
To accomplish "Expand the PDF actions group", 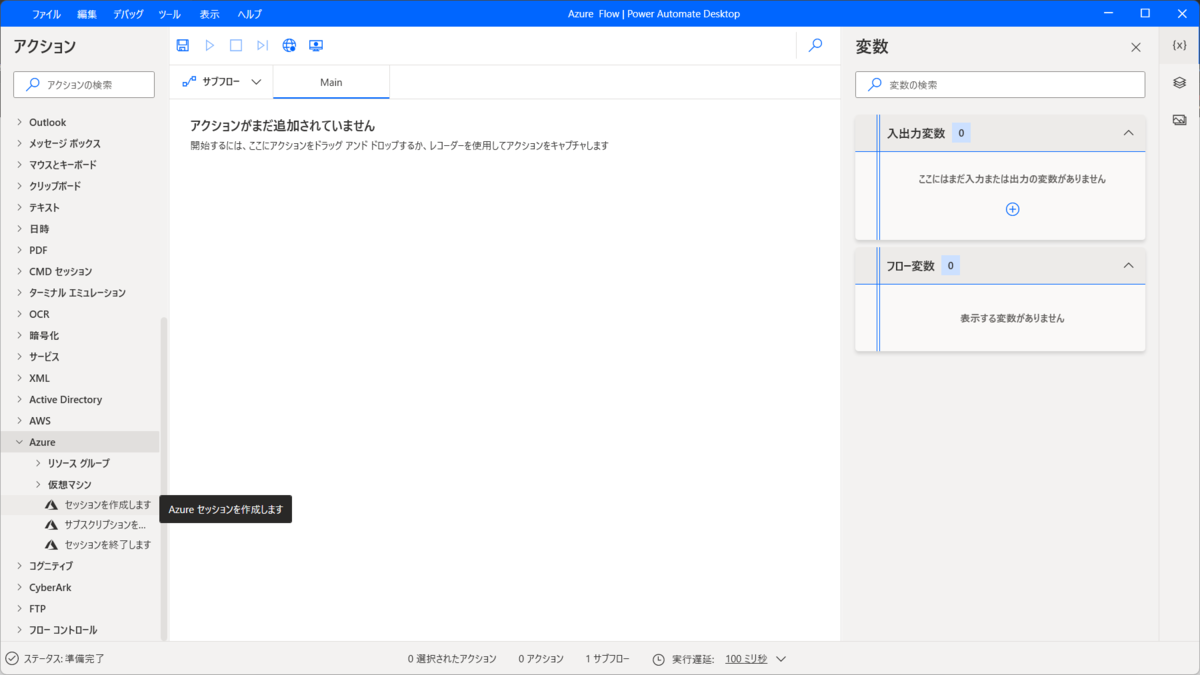I will click(19, 250).
